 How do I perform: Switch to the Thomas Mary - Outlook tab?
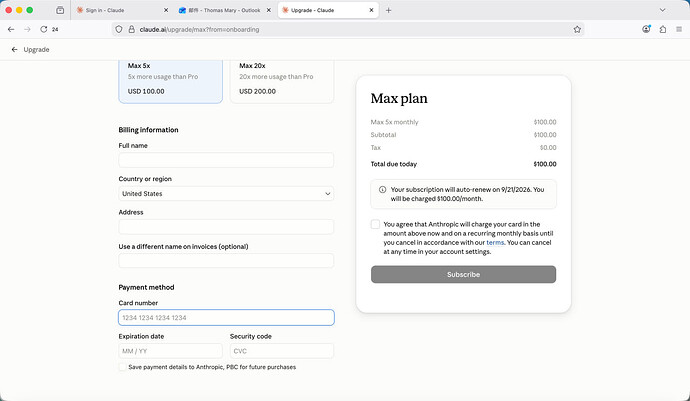(x=224, y=10)
